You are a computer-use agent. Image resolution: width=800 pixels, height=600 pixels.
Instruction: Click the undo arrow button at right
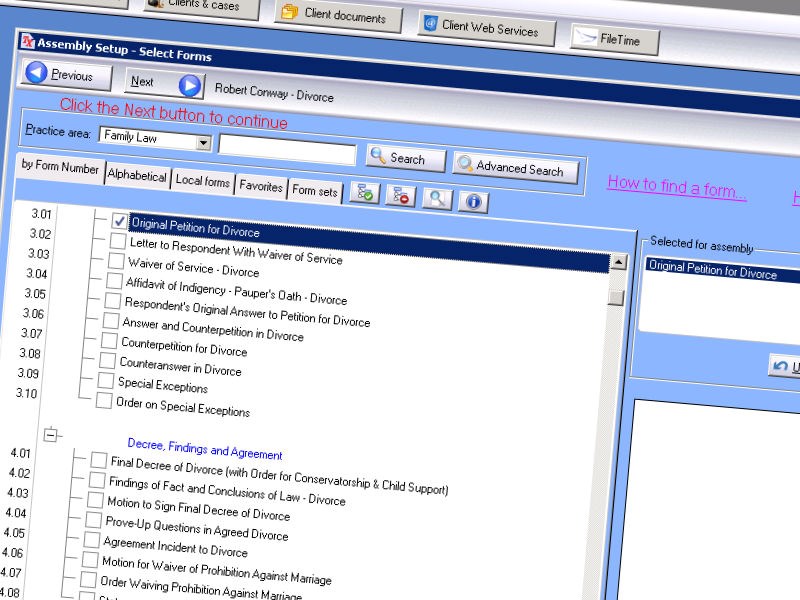point(784,365)
